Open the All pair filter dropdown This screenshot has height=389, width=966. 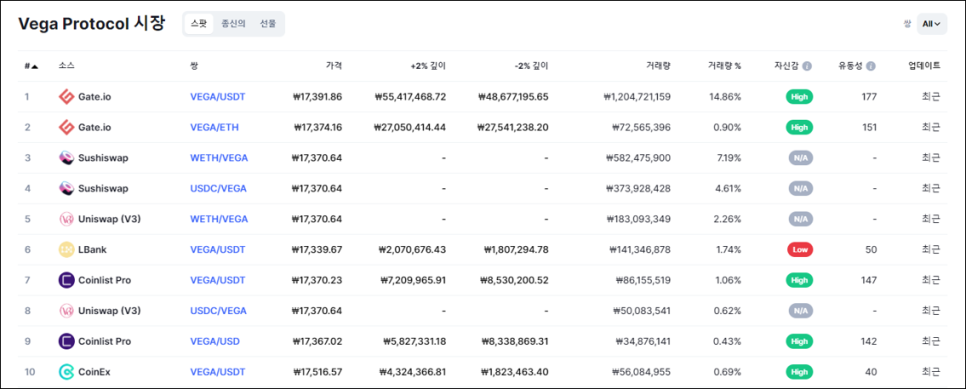pyautogui.click(x=932, y=24)
